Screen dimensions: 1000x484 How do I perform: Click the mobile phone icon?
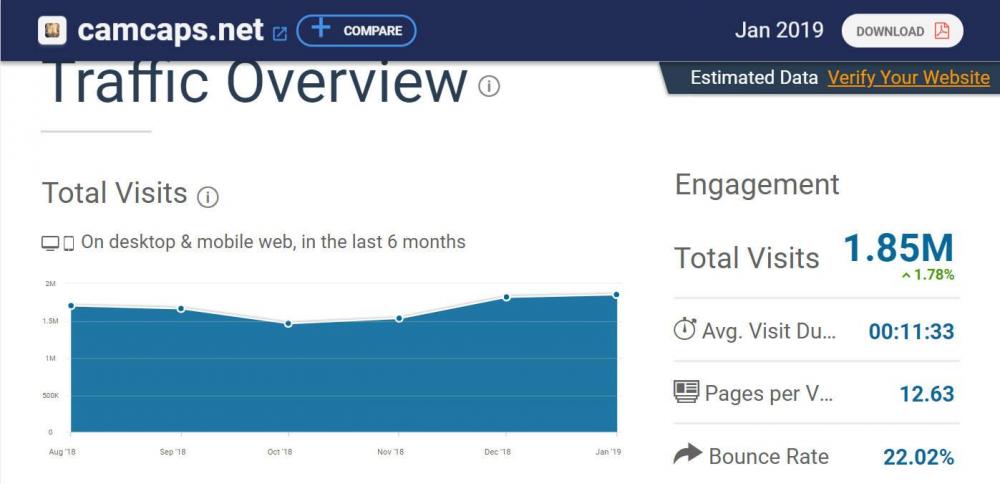tap(69, 243)
